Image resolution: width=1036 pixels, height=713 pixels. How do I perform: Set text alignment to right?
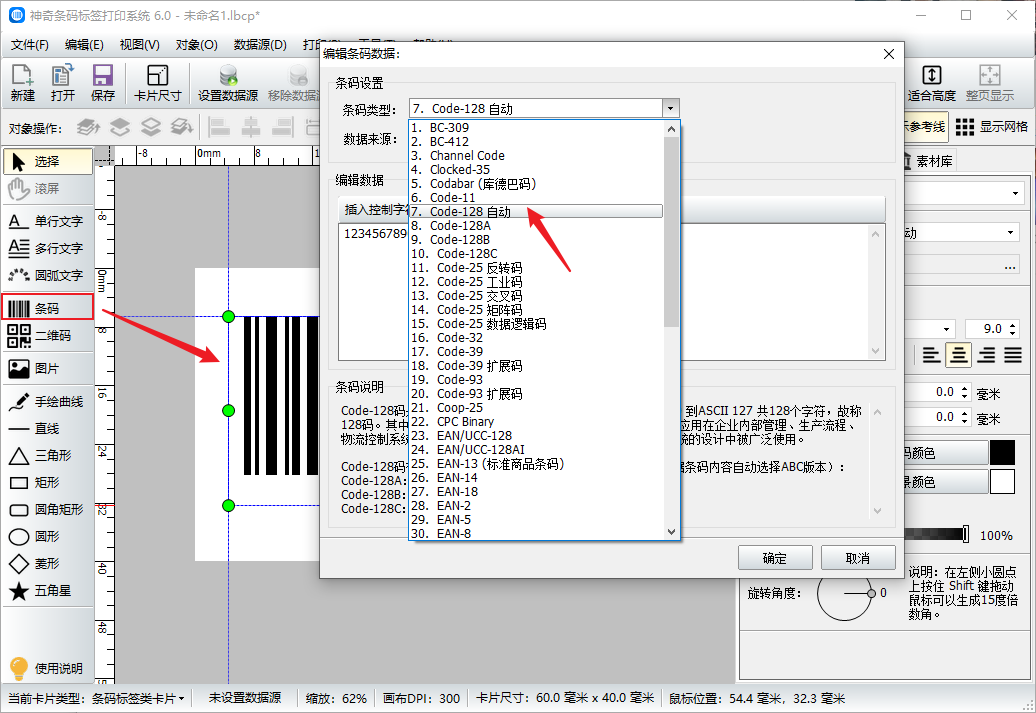coord(986,356)
